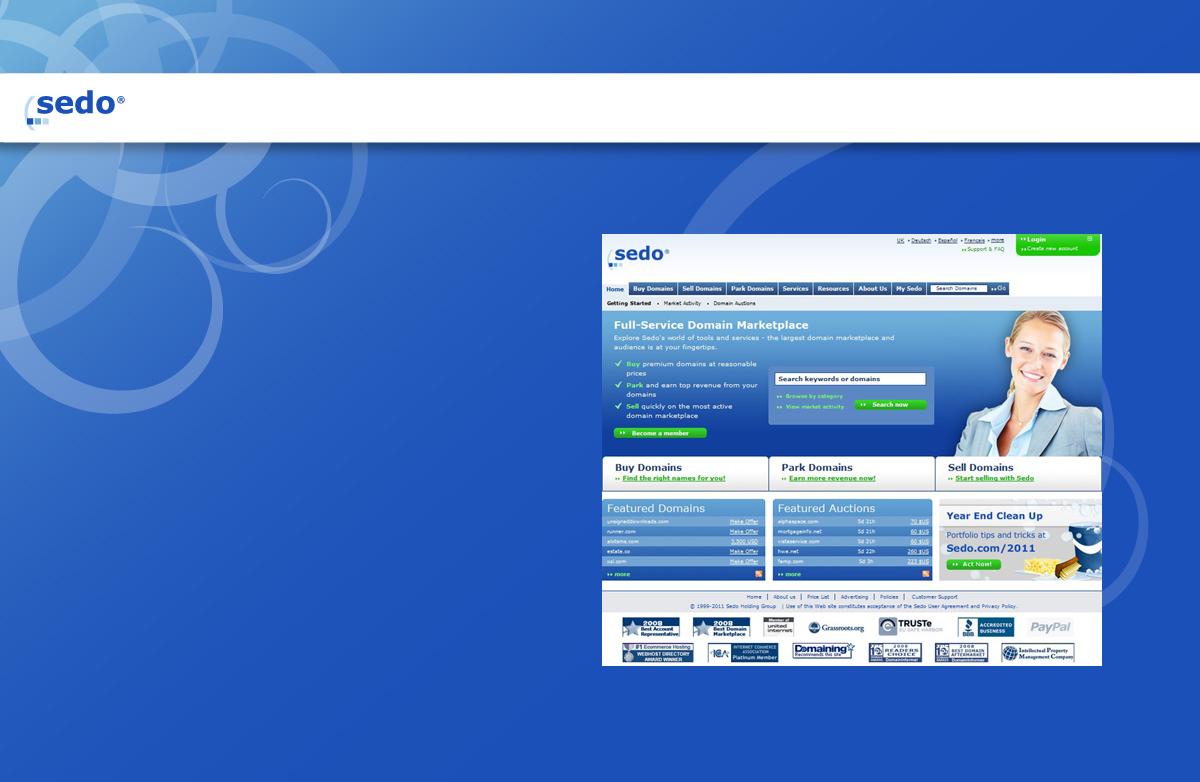Switch language to Deutsch
This screenshot has height=782, width=1200.
[921, 241]
